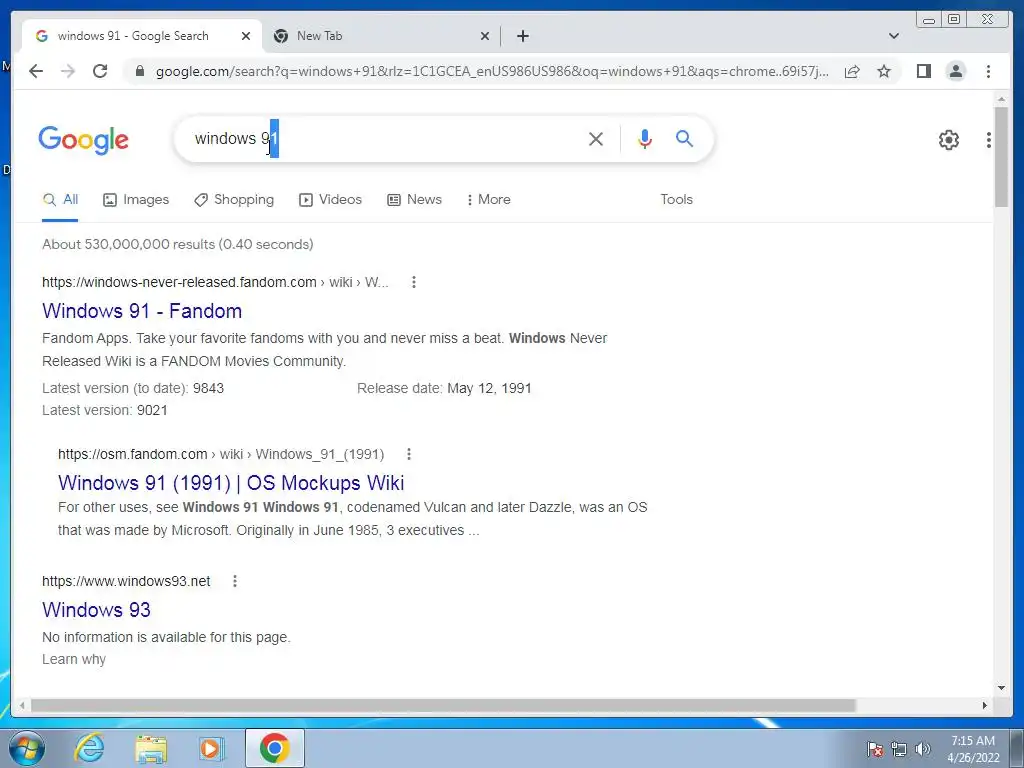Click 'Release date: May 12, 1991' text
The height and width of the screenshot is (768, 1024).
point(444,389)
